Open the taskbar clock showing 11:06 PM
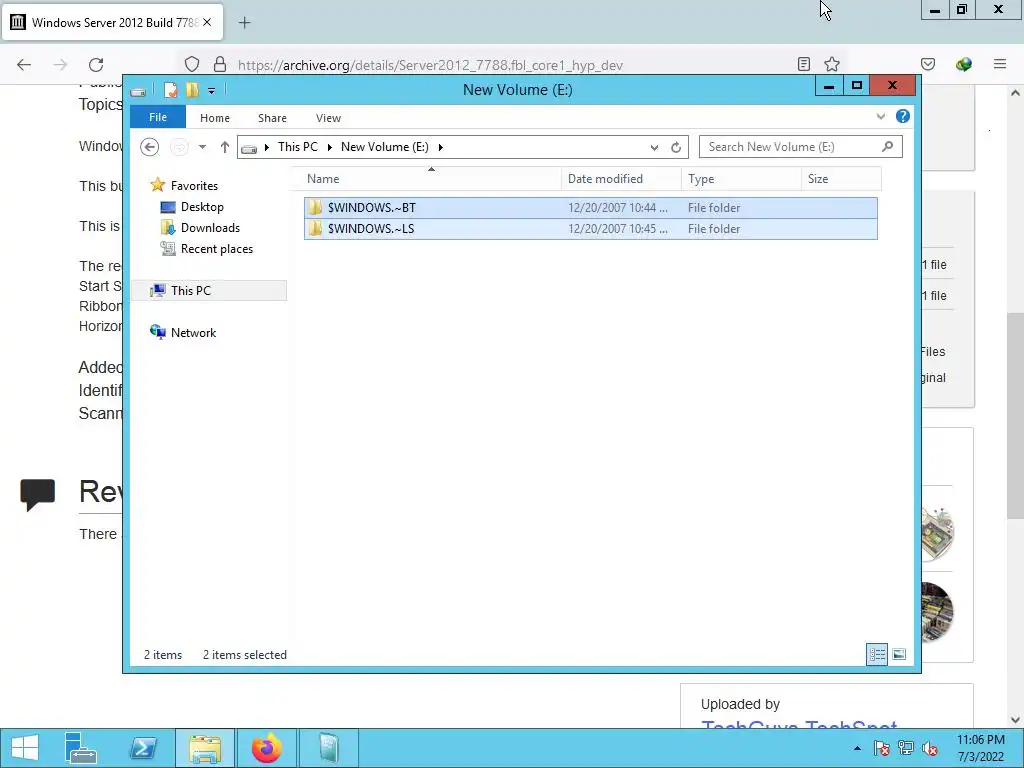This screenshot has height=768, width=1024. (980, 748)
